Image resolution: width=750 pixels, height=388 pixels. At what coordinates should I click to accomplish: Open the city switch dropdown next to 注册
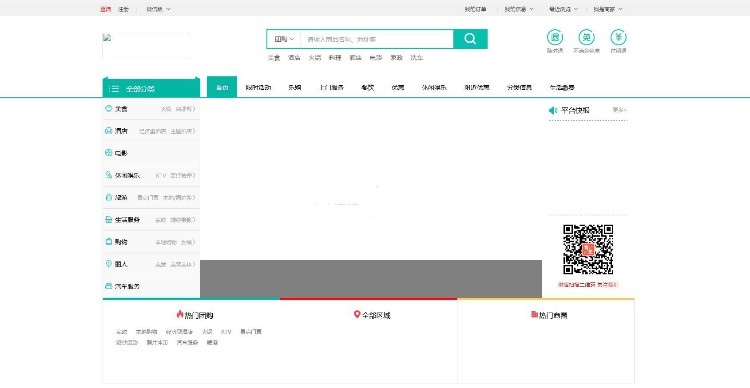tap(158, 9)
